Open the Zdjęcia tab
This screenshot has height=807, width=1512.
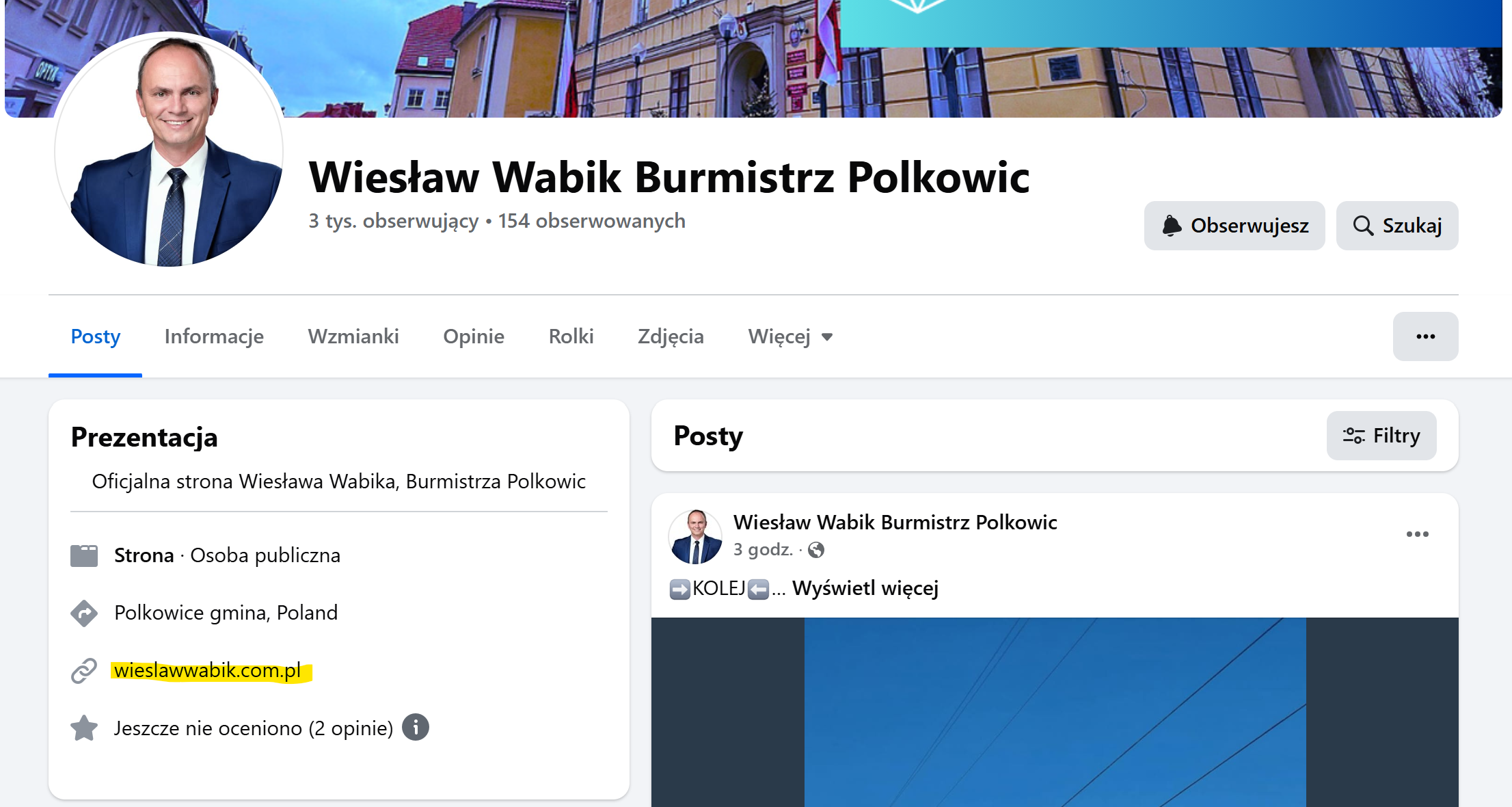coord(671,336)
